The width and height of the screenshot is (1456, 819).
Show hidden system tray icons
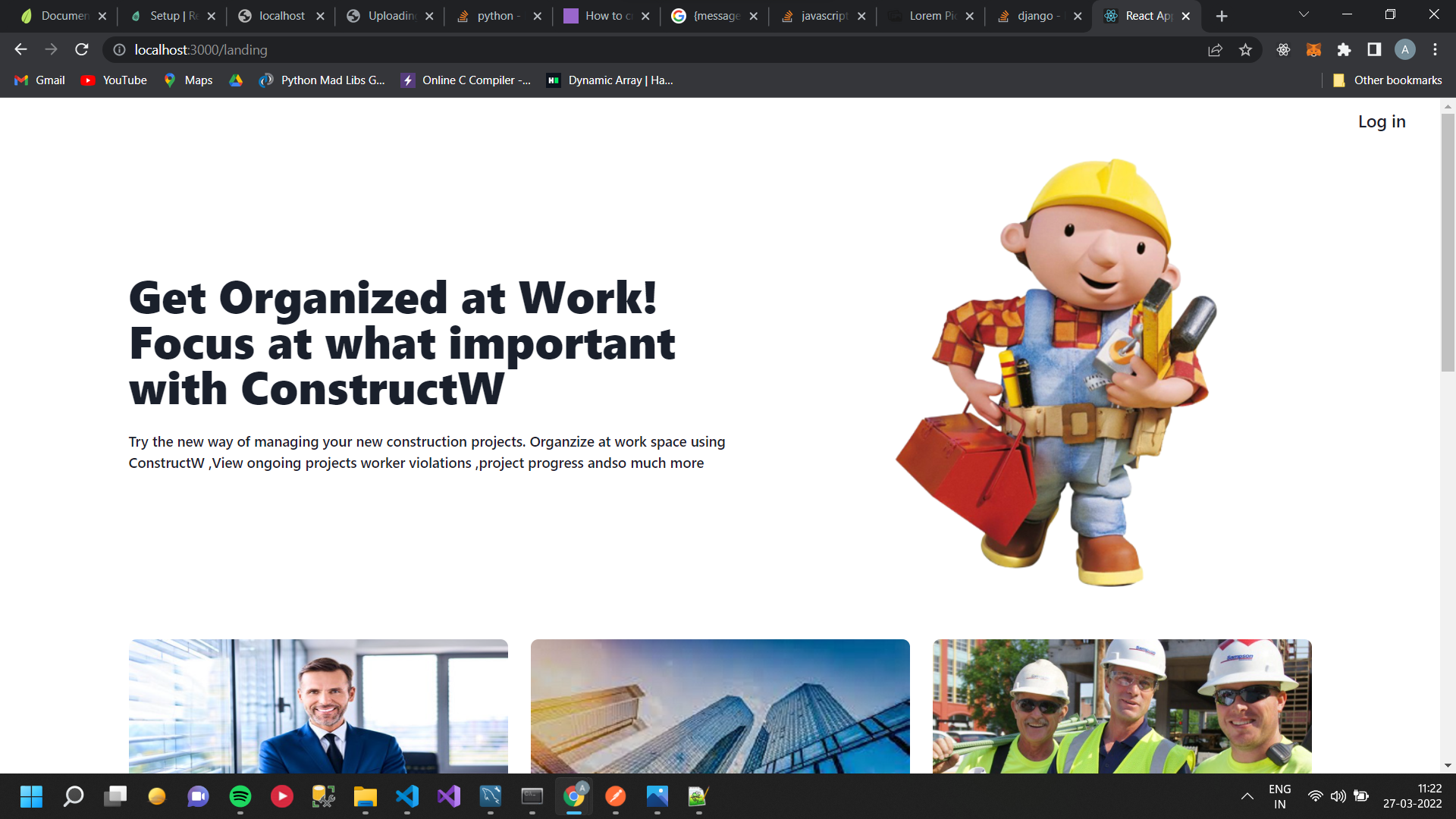pyautogui.click(x=1247, y=796)
